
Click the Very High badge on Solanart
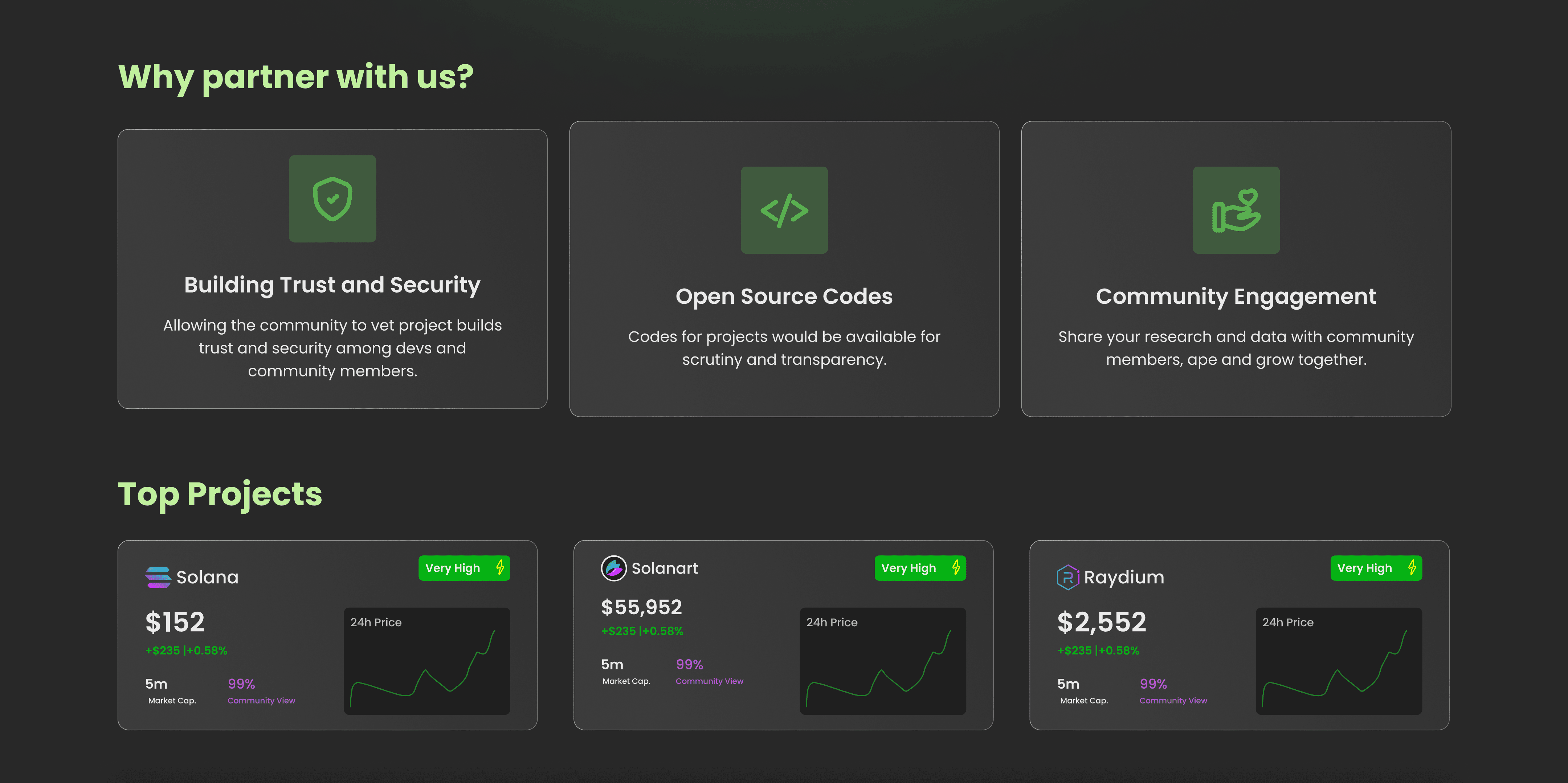920,568
